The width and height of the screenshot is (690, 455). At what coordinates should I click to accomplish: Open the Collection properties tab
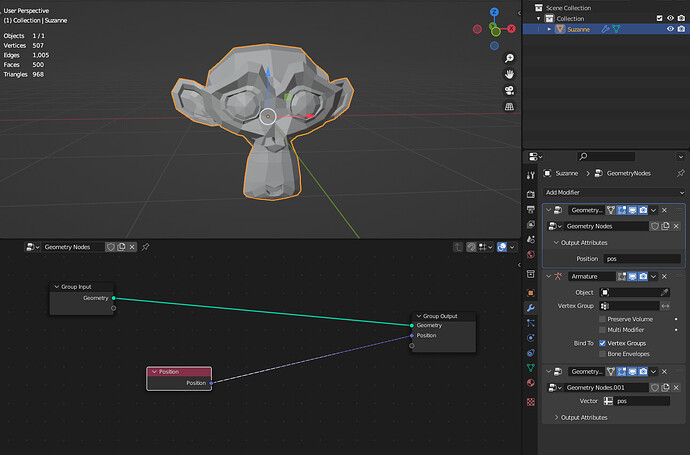click(x=531, y=274)
